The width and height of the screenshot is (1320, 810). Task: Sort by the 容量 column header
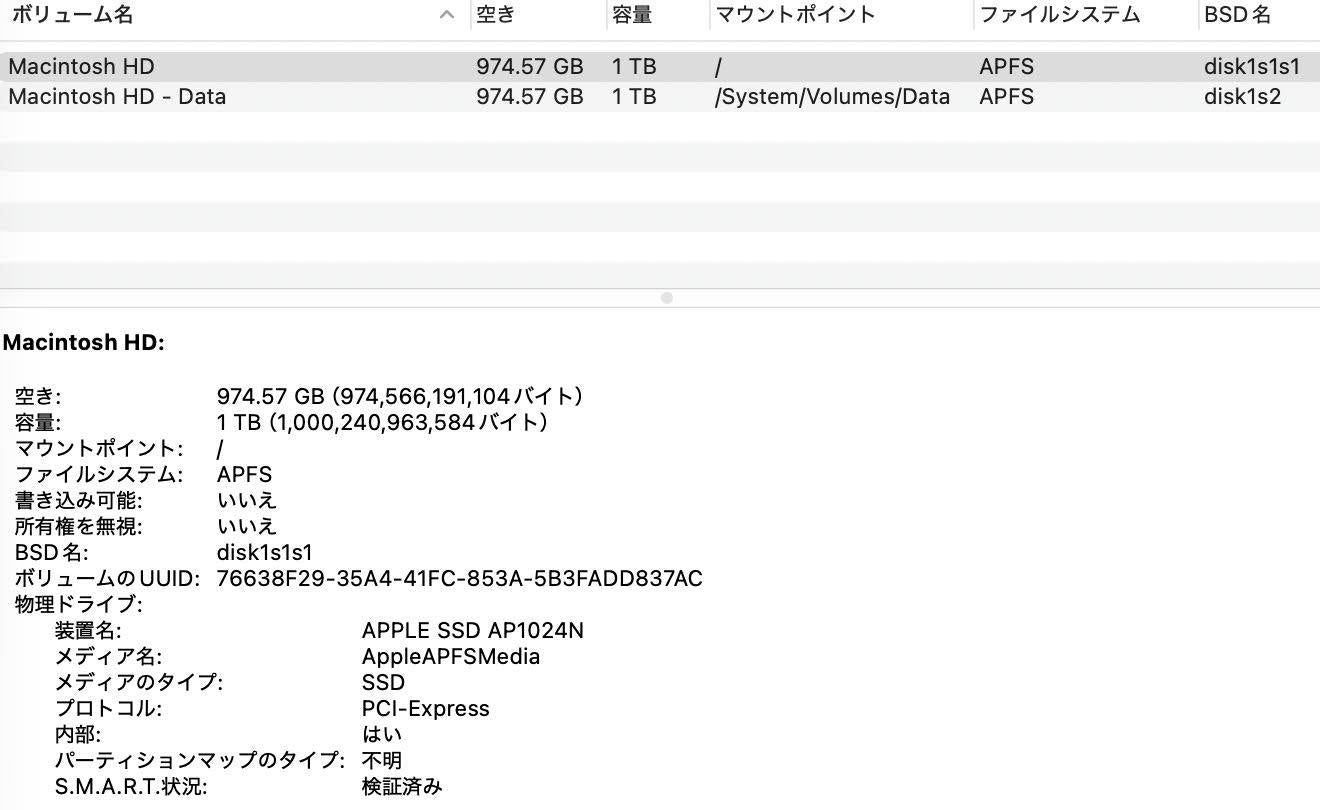pyautogui.click(x=632, y=15)
